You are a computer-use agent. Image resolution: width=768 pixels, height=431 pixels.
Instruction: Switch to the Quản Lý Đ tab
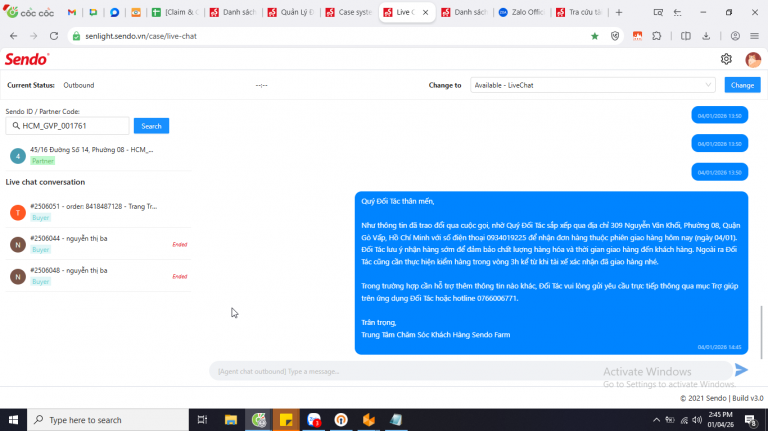290,12
